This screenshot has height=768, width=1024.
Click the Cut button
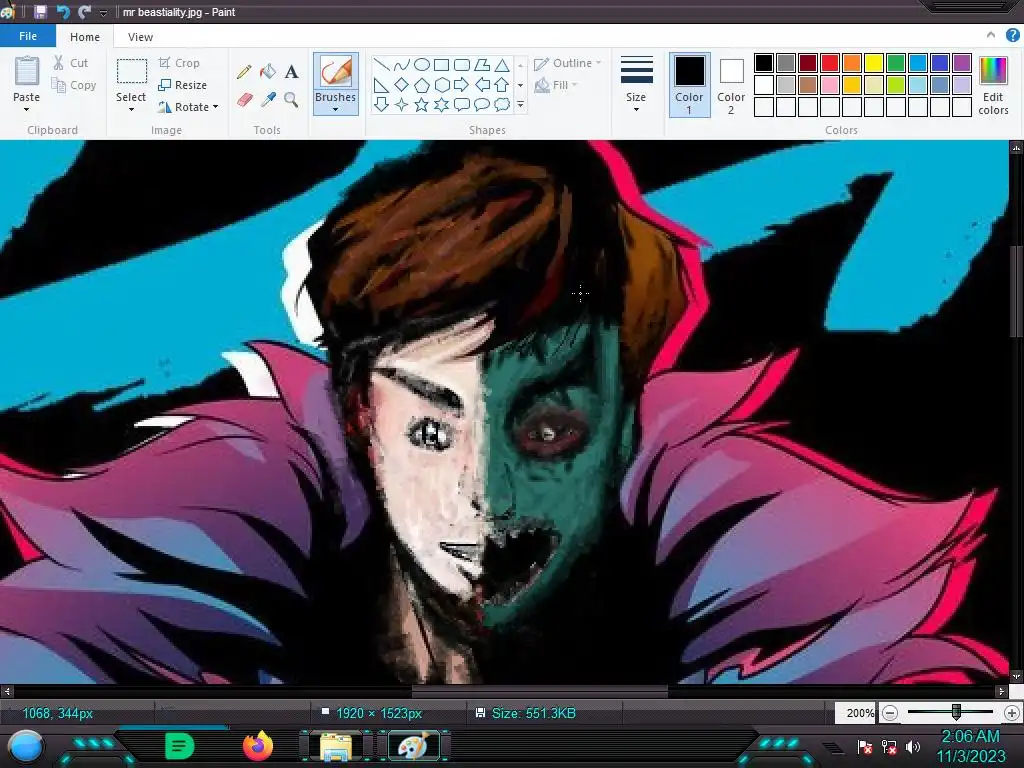point(71,63)
